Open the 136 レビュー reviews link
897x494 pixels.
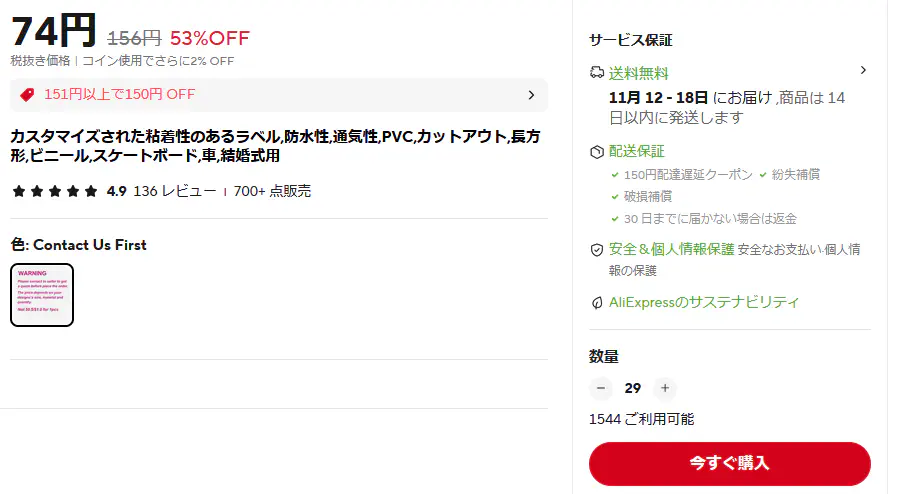tap(174, 191)
